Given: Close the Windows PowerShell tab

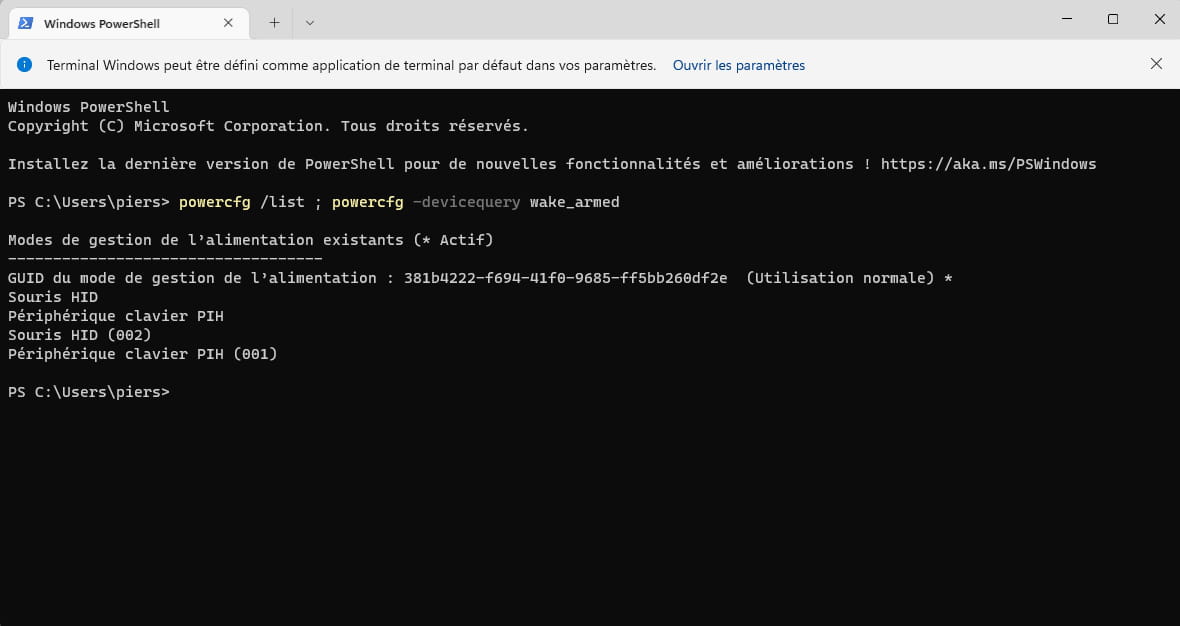Looking at the screenshot, I should pyautogui.click(x=228, y=23).
